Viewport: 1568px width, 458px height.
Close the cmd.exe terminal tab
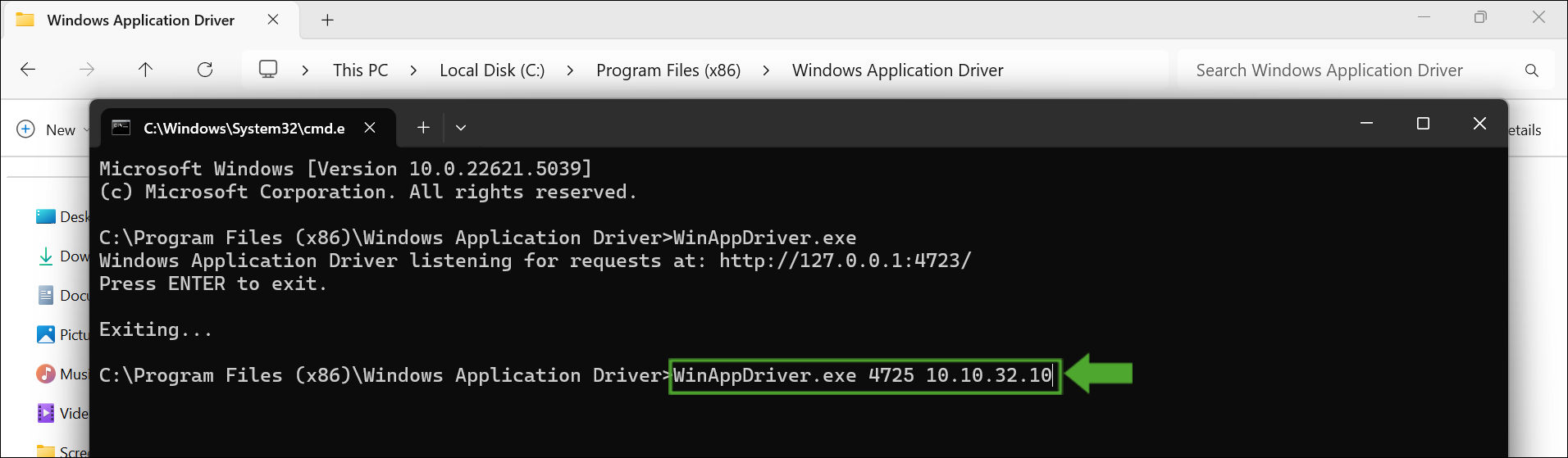[x=370, y=127]
